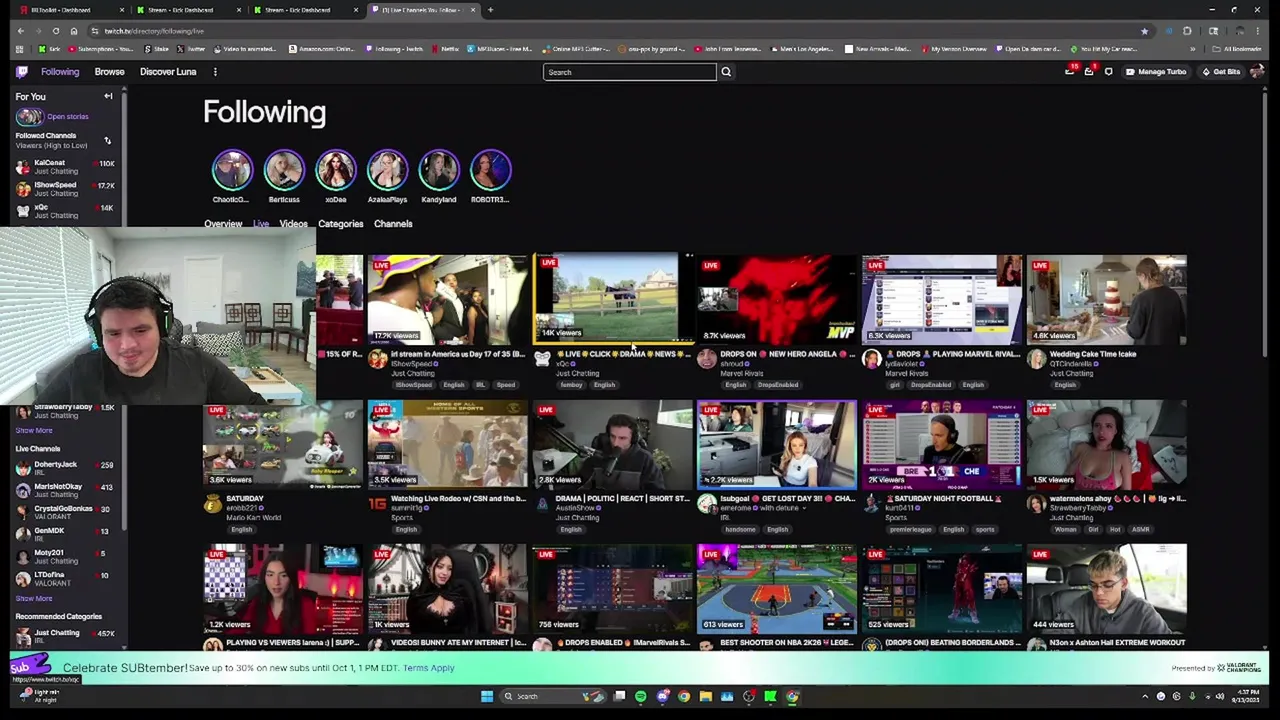The height and width of the screenshot is (720, 1280).
Task: Open Just Chatting recommended category
Action: (x=66, y=637)
